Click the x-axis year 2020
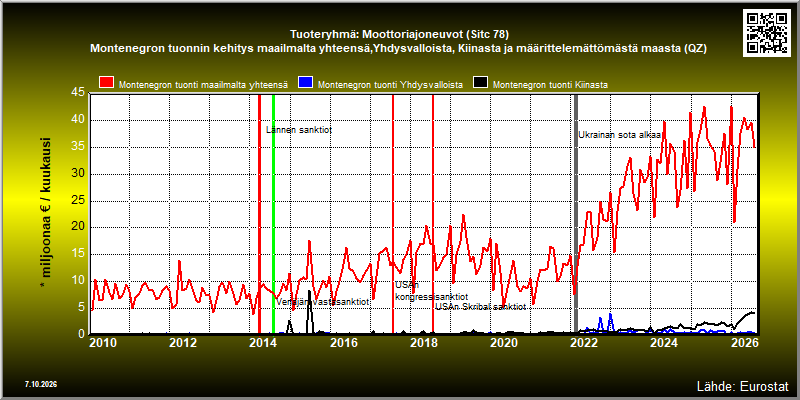Image resolution: width=800 pixels, height=400 pixels. tap(504, 342)
